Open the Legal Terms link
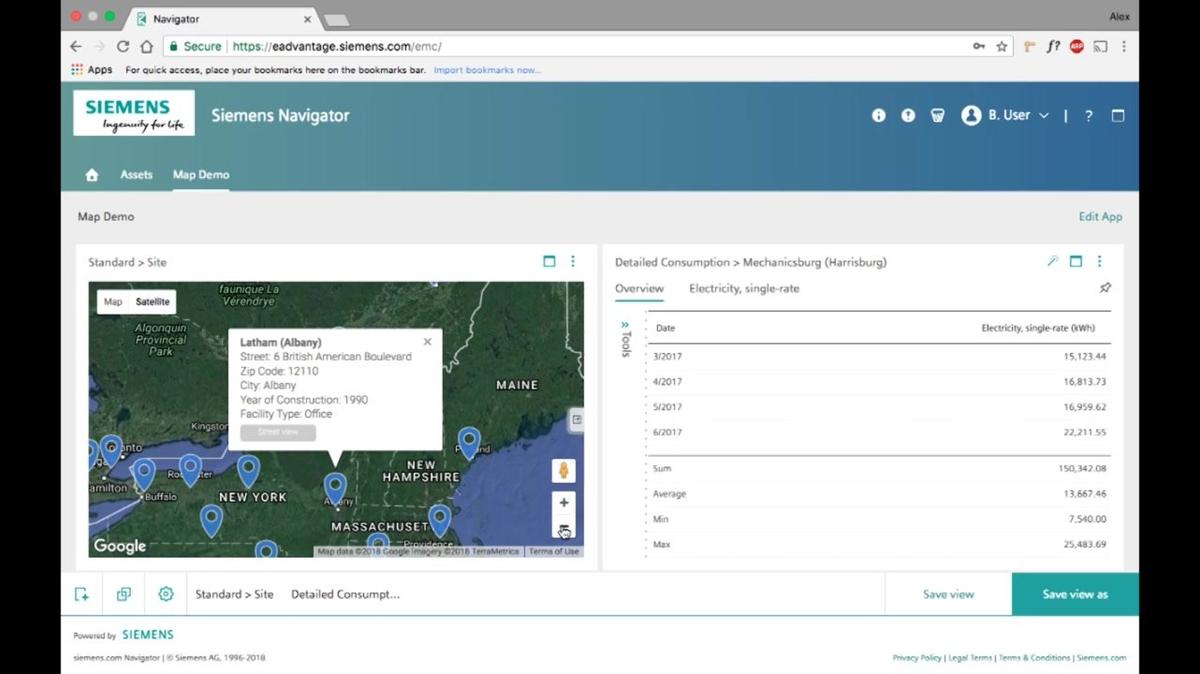 point(969,658)
